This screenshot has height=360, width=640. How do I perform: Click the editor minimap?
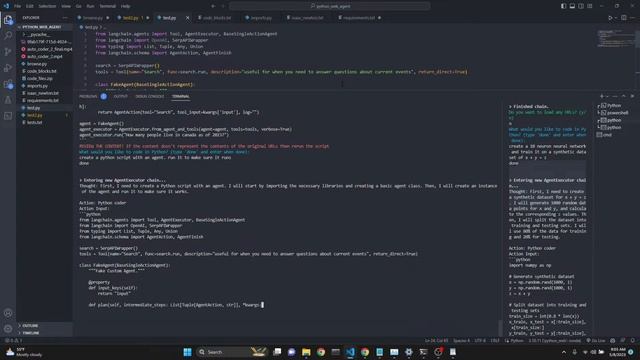click(x=616, y=39)
